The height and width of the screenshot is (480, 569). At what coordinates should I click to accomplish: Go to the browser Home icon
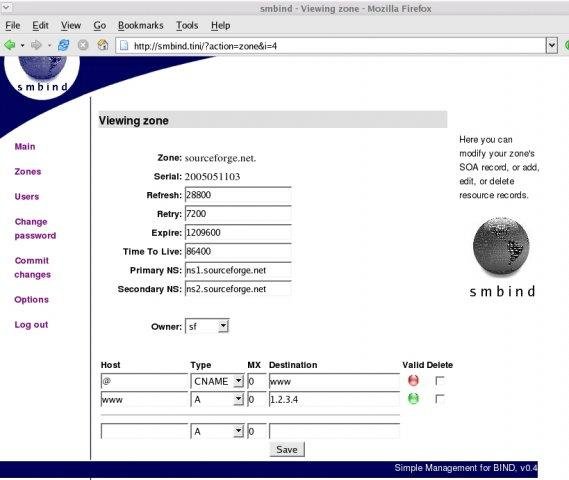103,45
